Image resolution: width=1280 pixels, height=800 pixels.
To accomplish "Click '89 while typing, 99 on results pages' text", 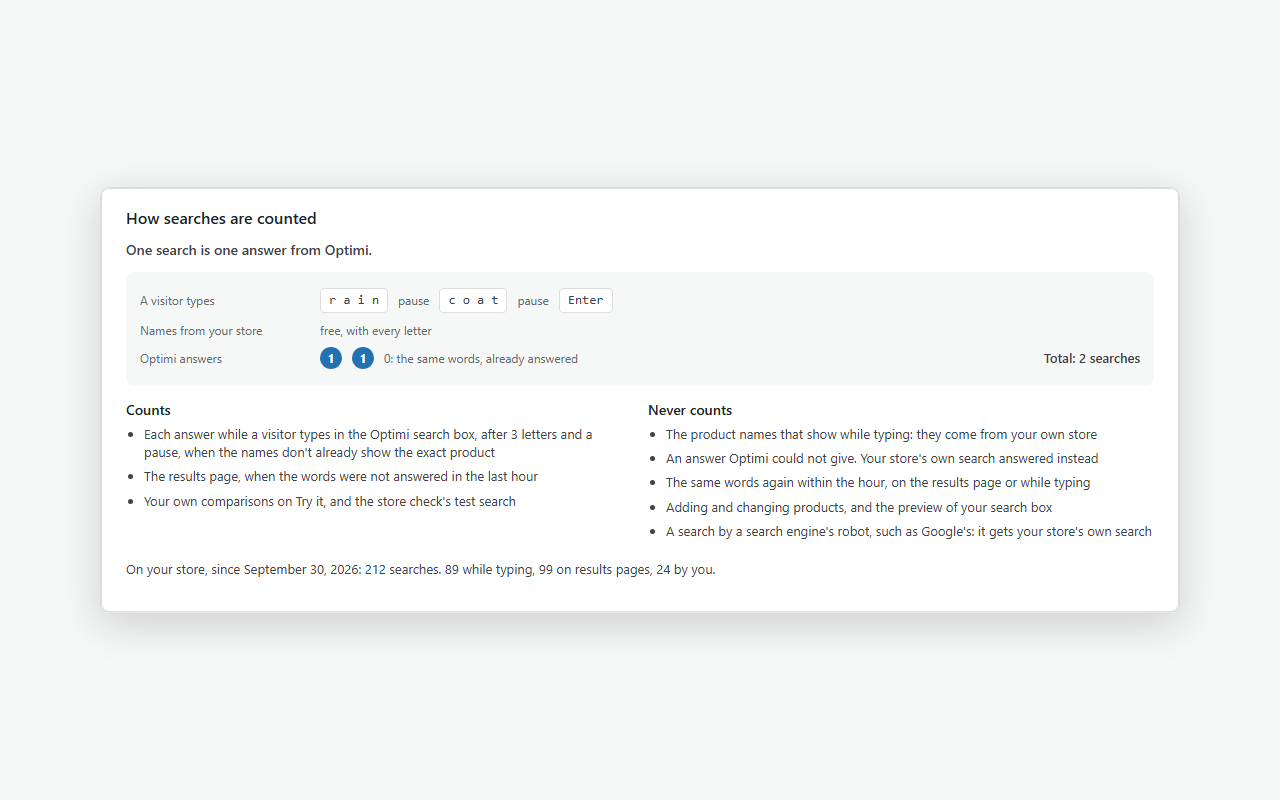I will (548, 570).
